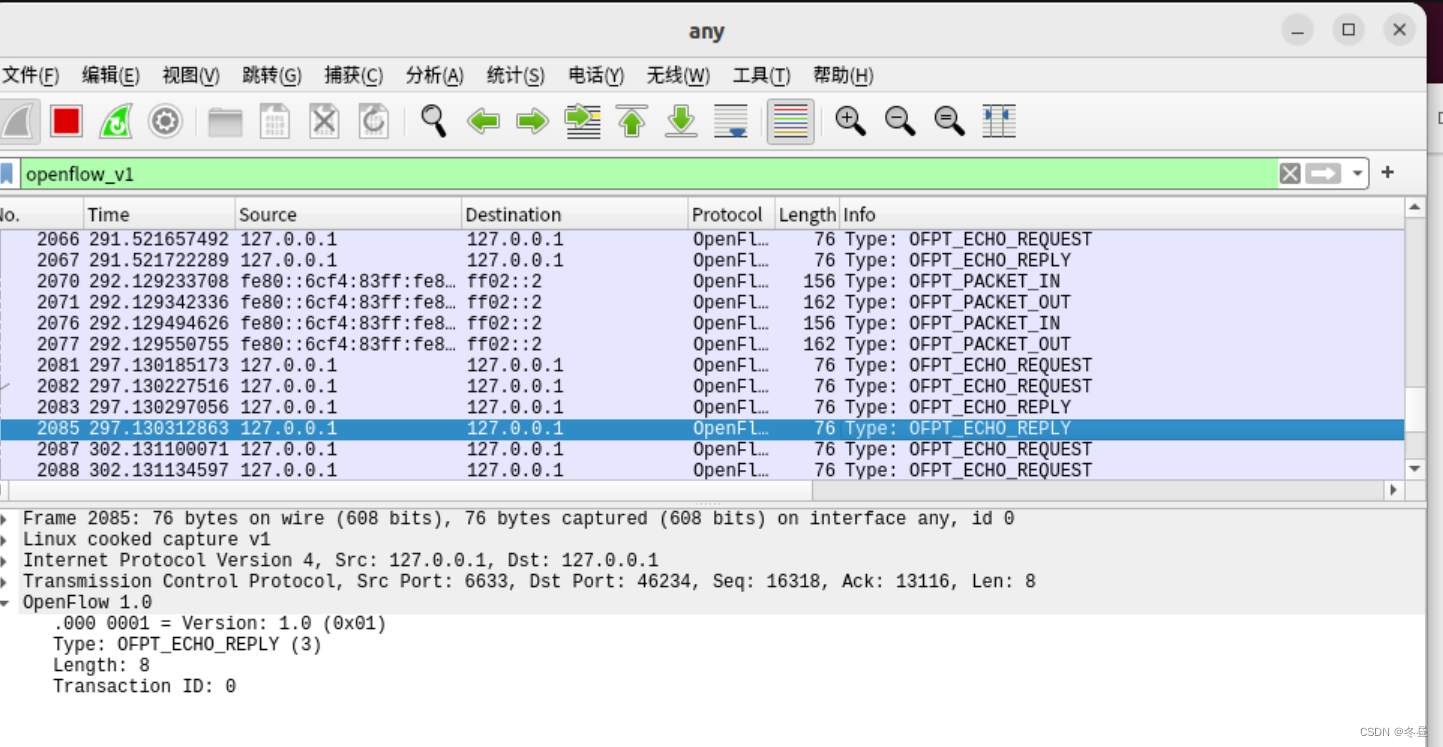
Task: Save the capture file icon
Action: (x=275, y=122)
